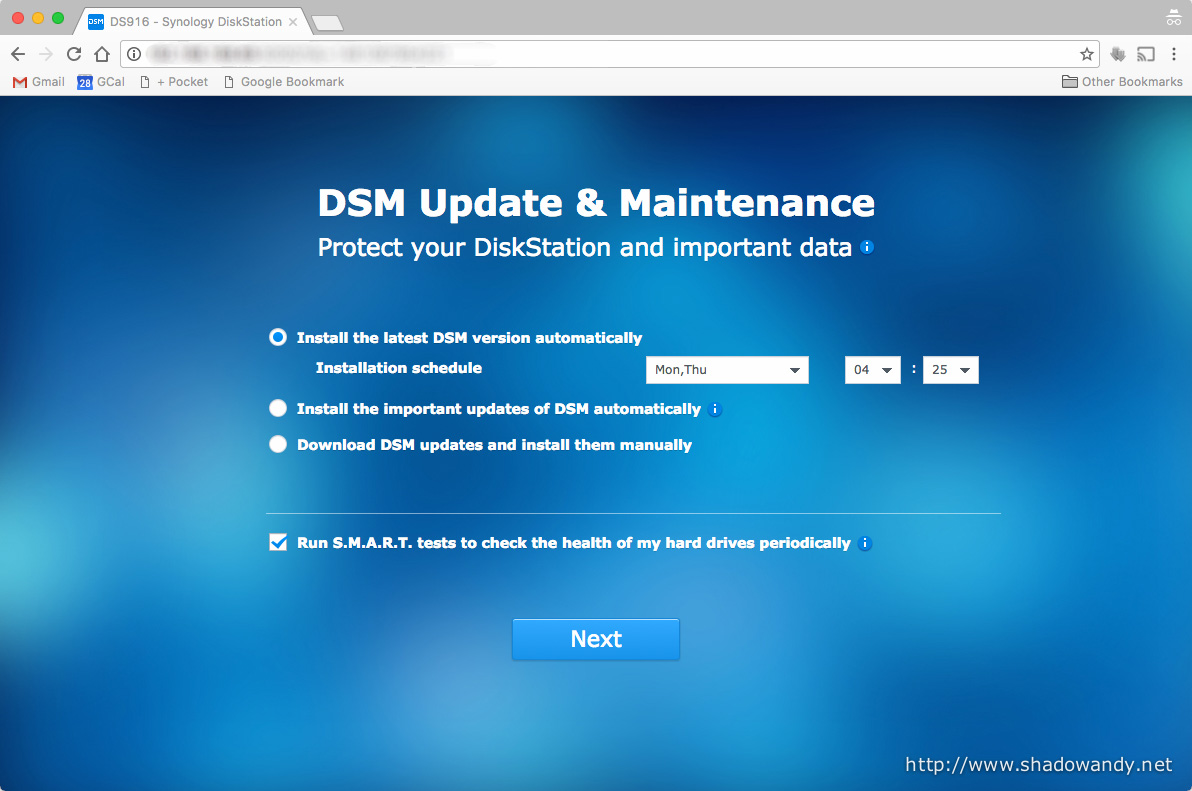This screenshot has width=1192, height=791.
Task: View site information icon in address bar
Action: pyautogui.click(x=134, y=54)
